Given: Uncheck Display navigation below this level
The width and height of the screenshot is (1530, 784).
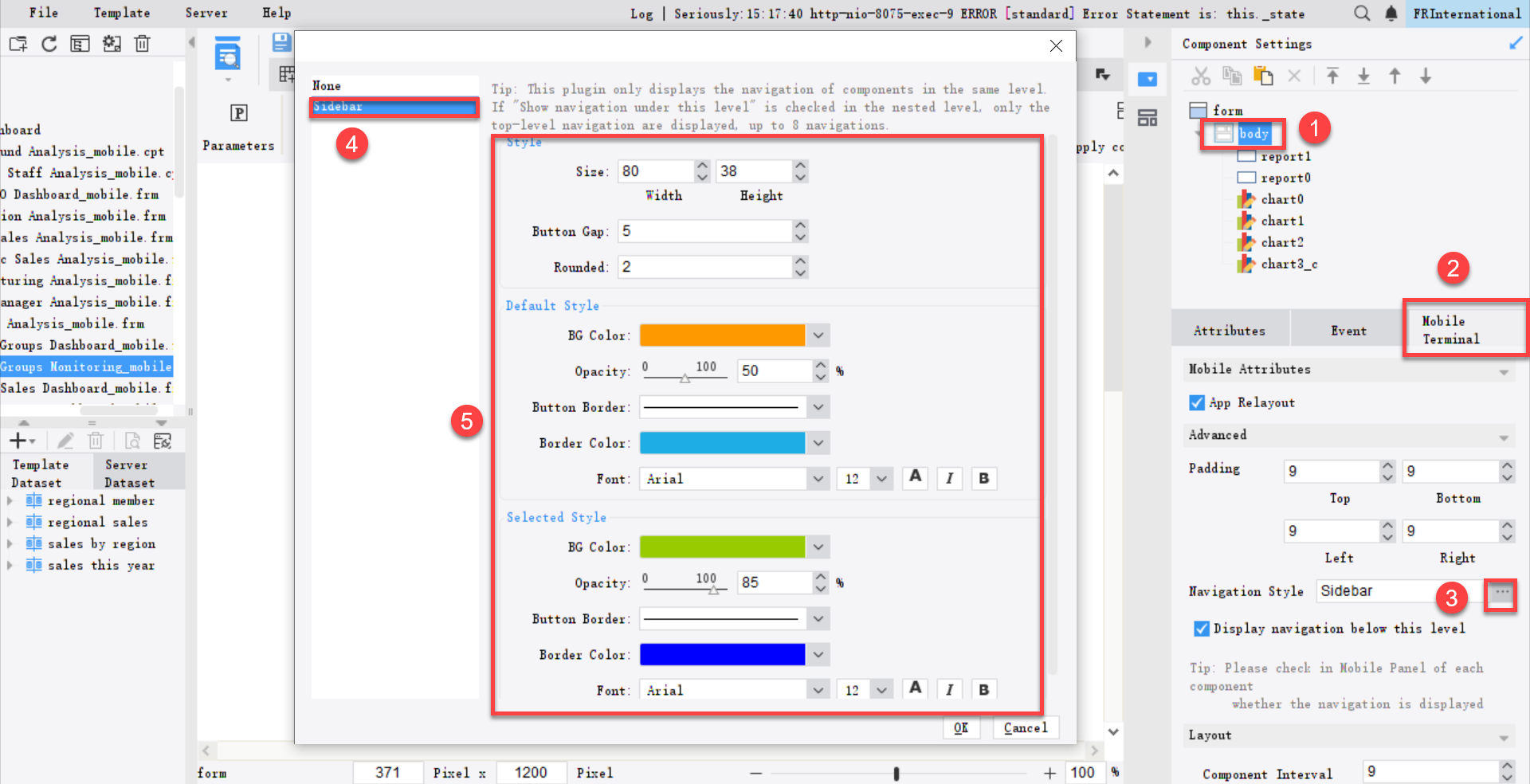Looking at the screenshot, I should pos(1202,629).
